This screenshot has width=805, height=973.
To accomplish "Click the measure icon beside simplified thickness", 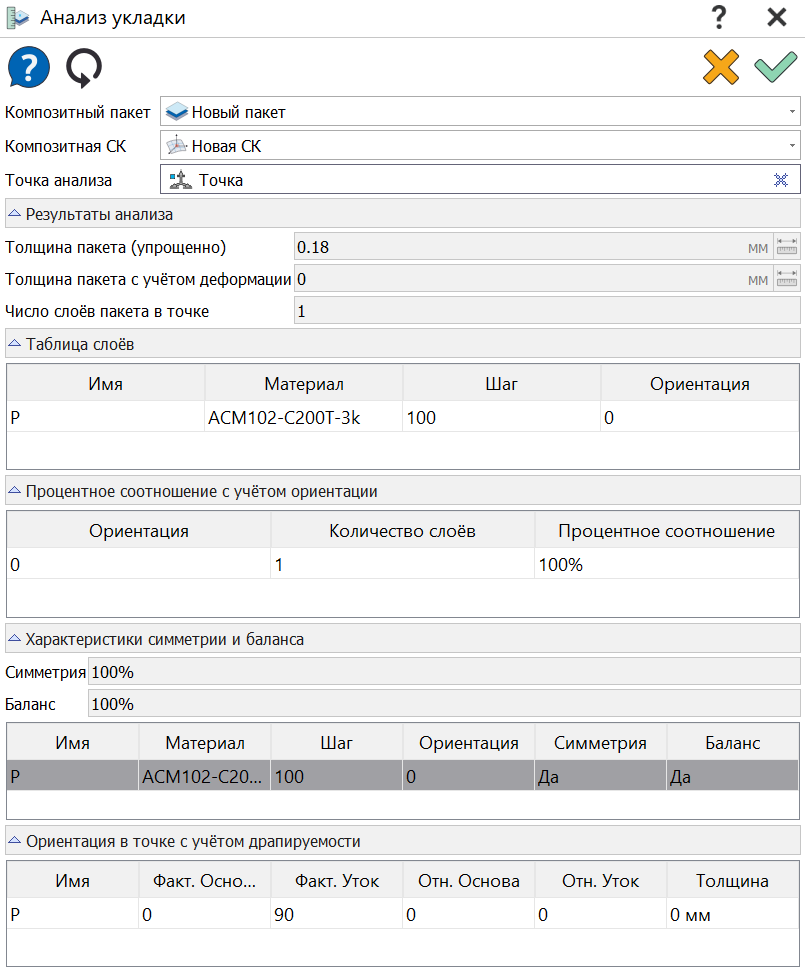I will pos(786,247).
